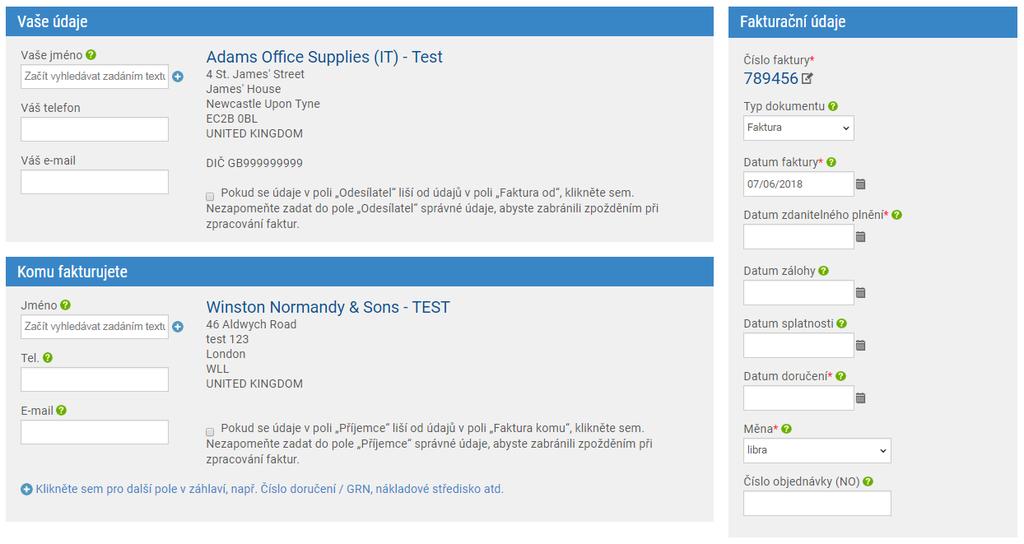Focus the Číslo objednávky (NO) field

[817, 504]
